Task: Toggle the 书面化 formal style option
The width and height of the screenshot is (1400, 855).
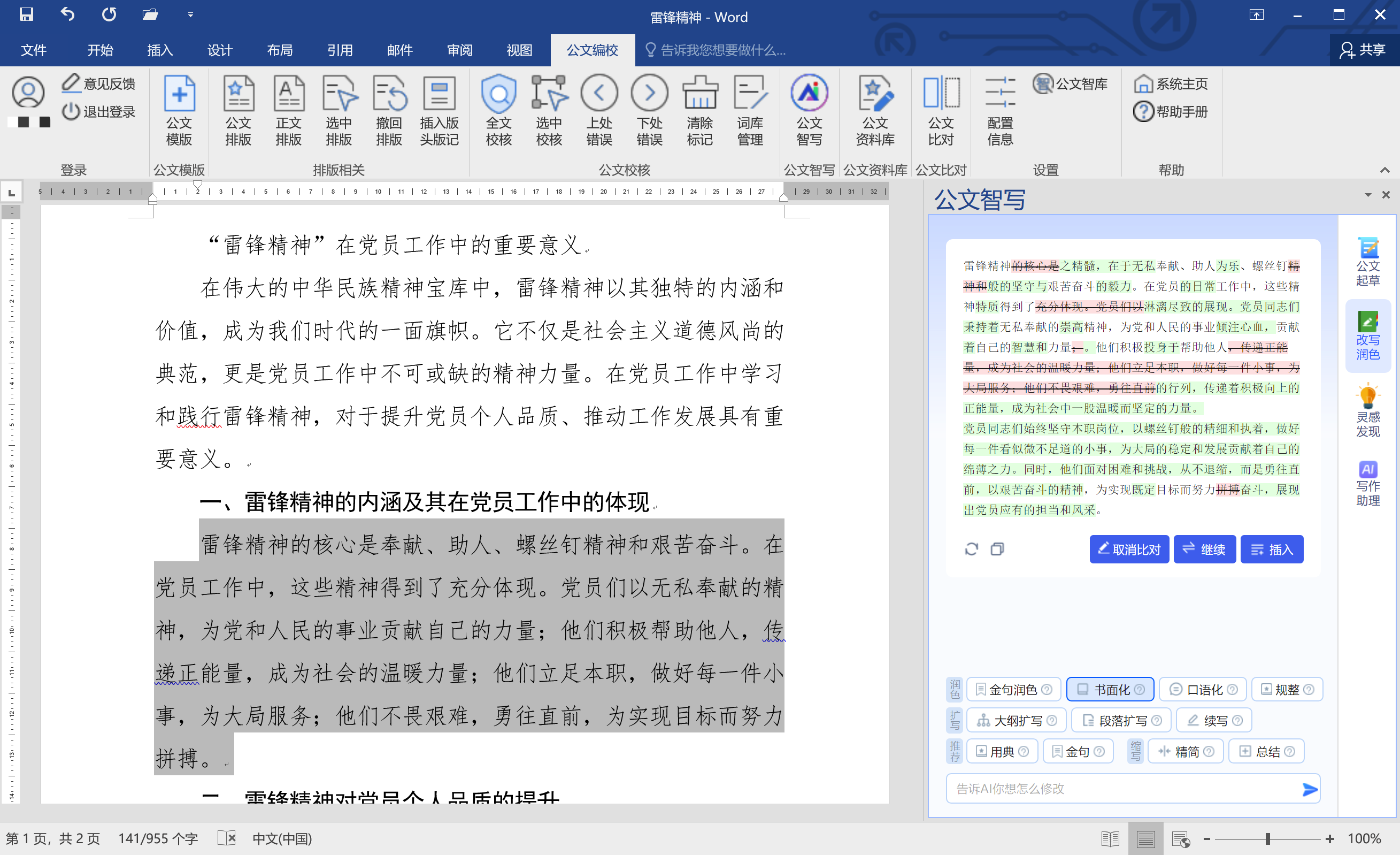Action: pos(1110,690)
